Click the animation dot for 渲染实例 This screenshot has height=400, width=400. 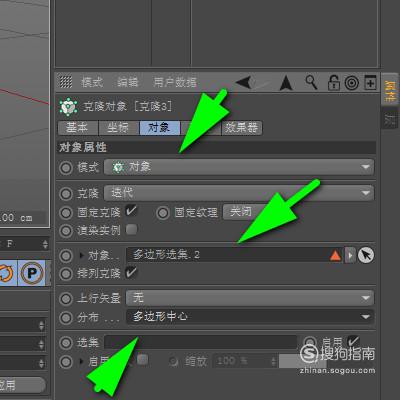[x=66, y=231]
